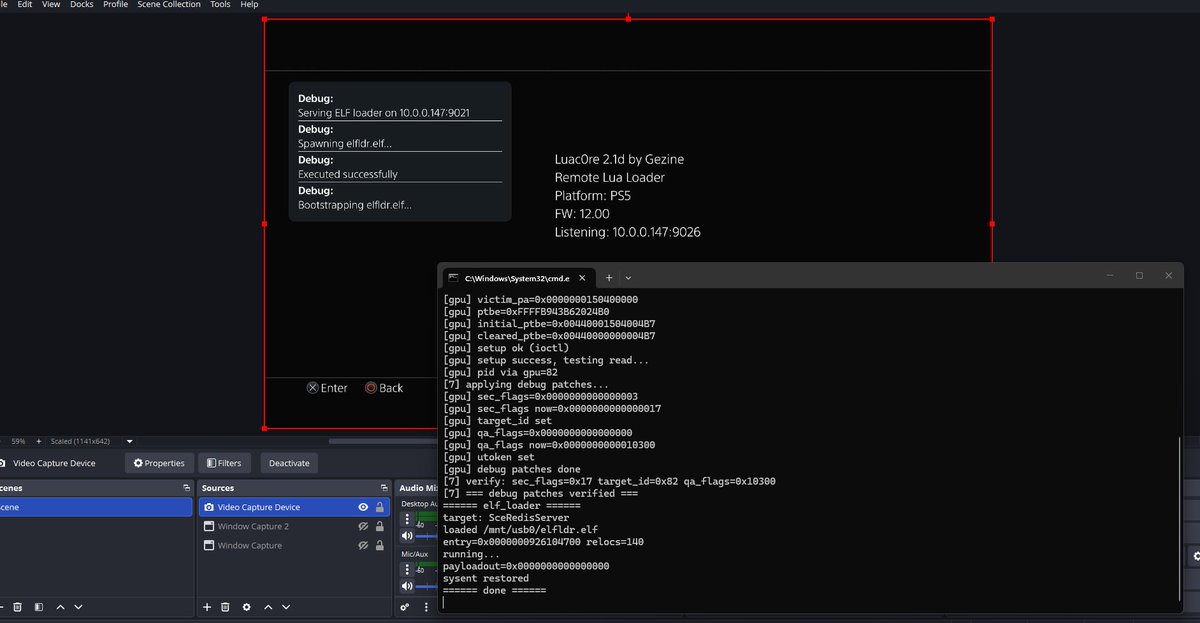The height and width of the screenshot is (623, 1200).
Task: Remove selected source with trash icon
Action: tap(225, 607)
